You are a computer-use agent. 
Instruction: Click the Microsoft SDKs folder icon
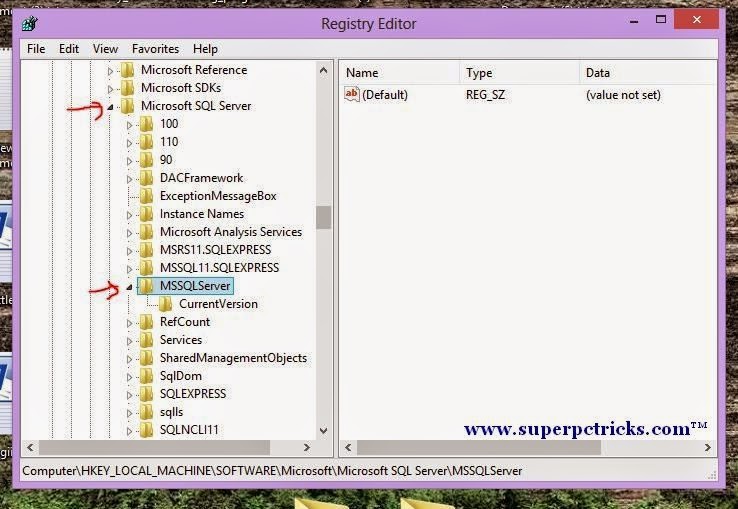click(x=128, y=88)
